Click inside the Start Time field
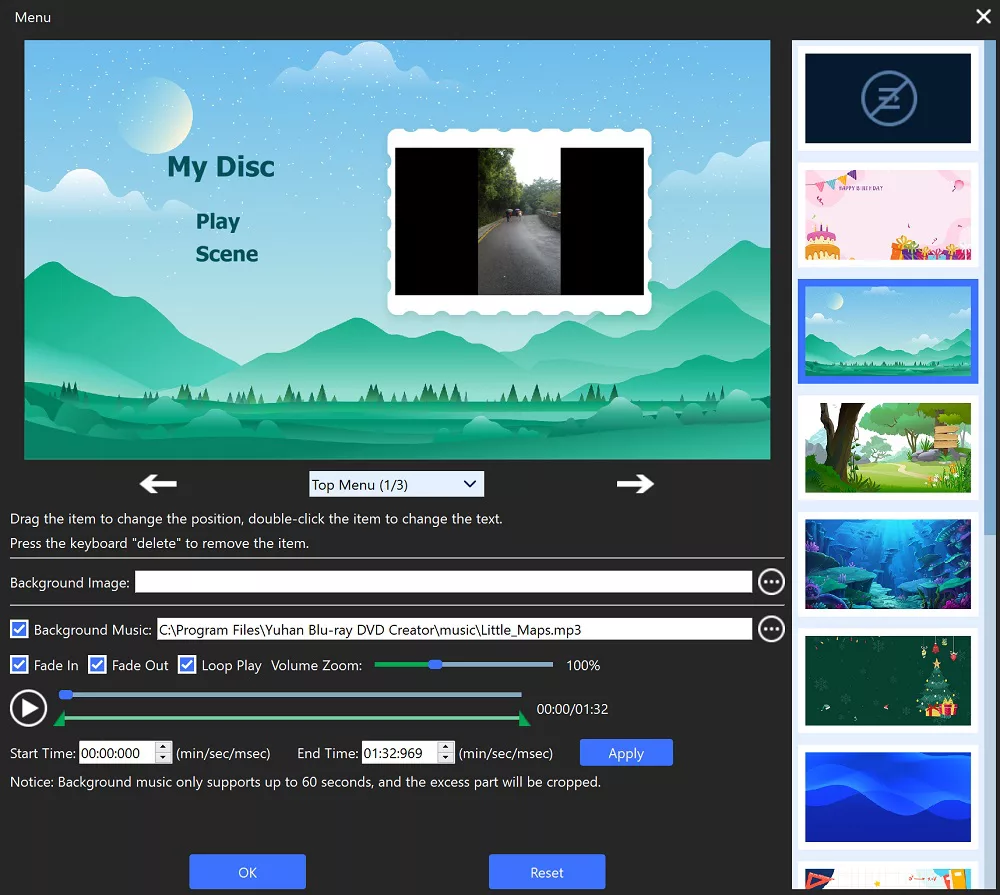1000x895 pixels. point(116,753)
